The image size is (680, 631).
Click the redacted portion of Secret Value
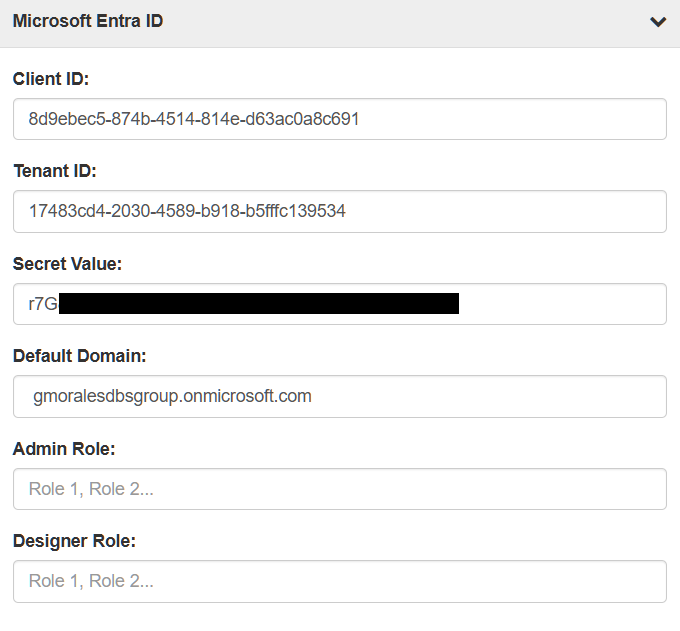click(258, 304)
